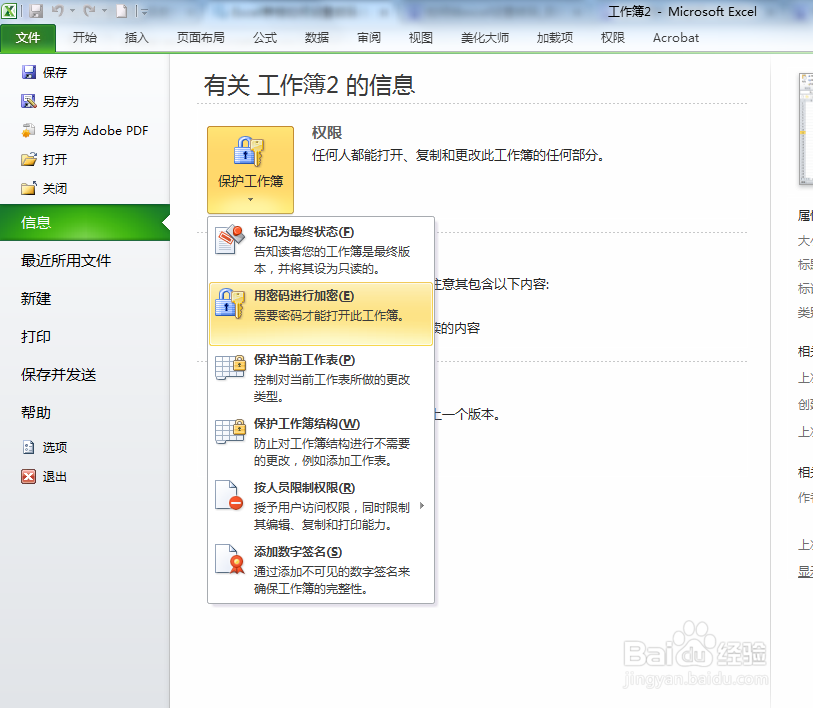
Task: Switch to the 开始 ribbon tab
Action: (x=85, y=38)
